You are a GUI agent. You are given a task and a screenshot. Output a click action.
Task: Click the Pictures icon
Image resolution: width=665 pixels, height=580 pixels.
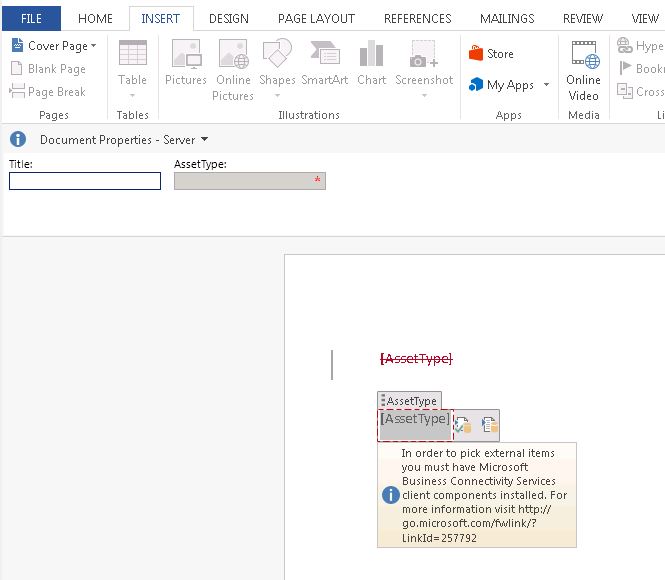point(186,53)
